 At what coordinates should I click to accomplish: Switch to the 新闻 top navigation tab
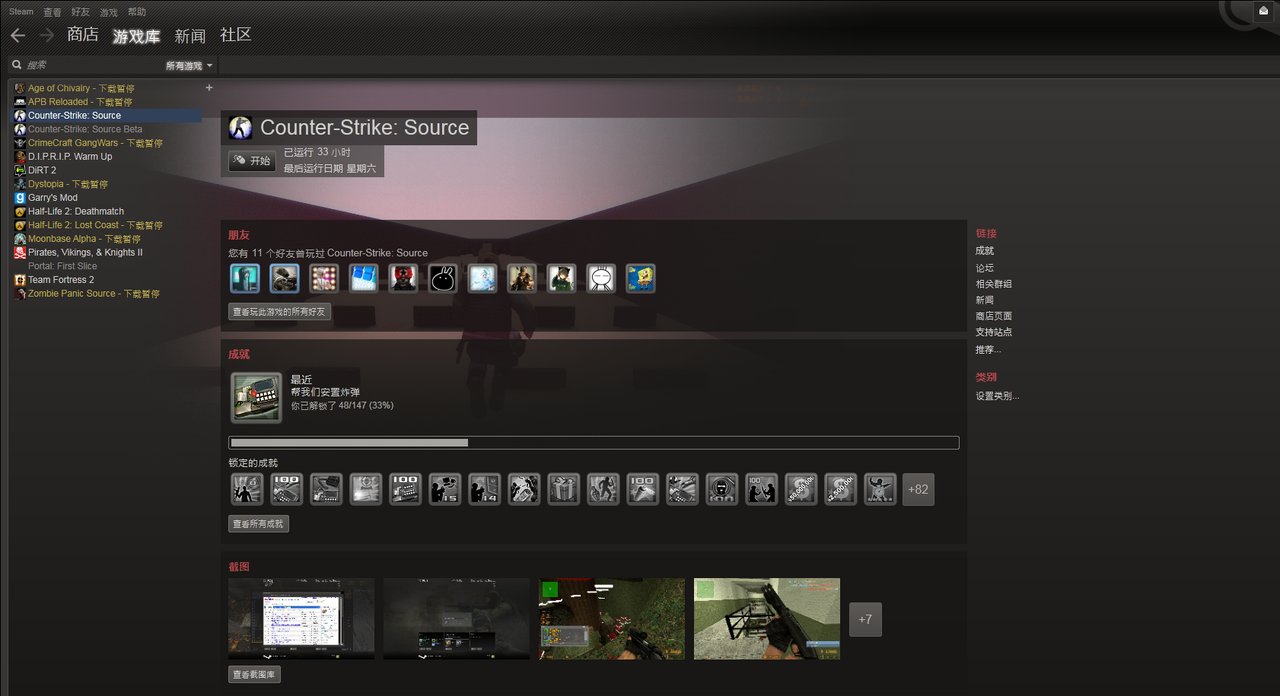click(190, 36)
